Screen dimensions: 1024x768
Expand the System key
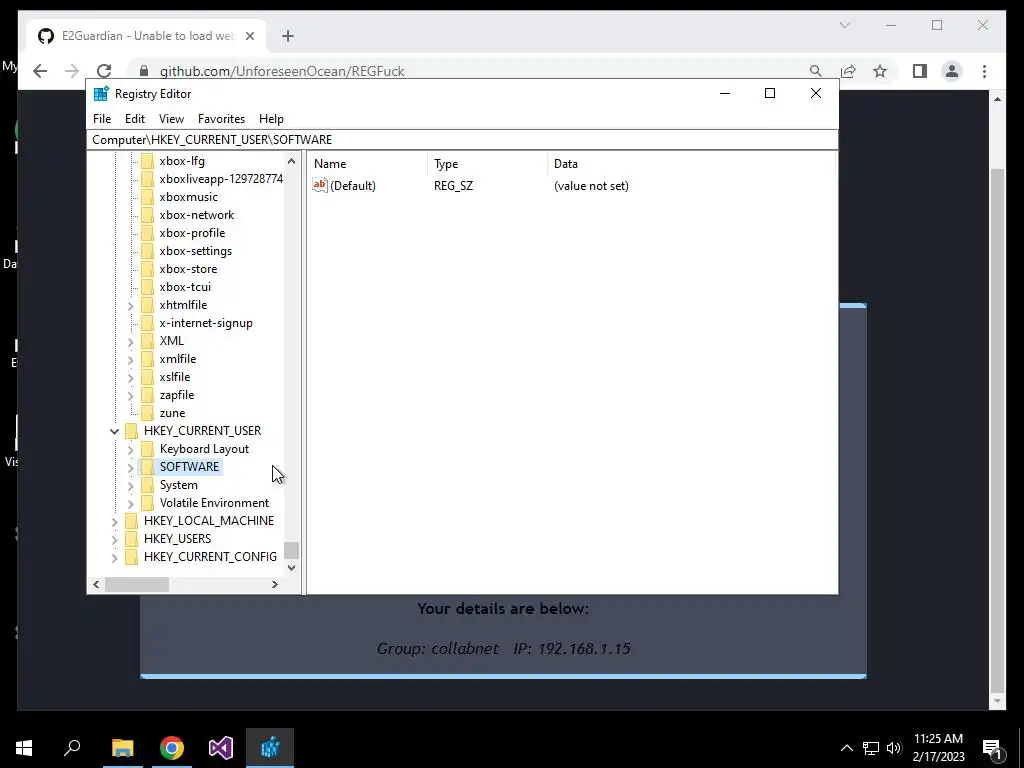tap(130, 485)
